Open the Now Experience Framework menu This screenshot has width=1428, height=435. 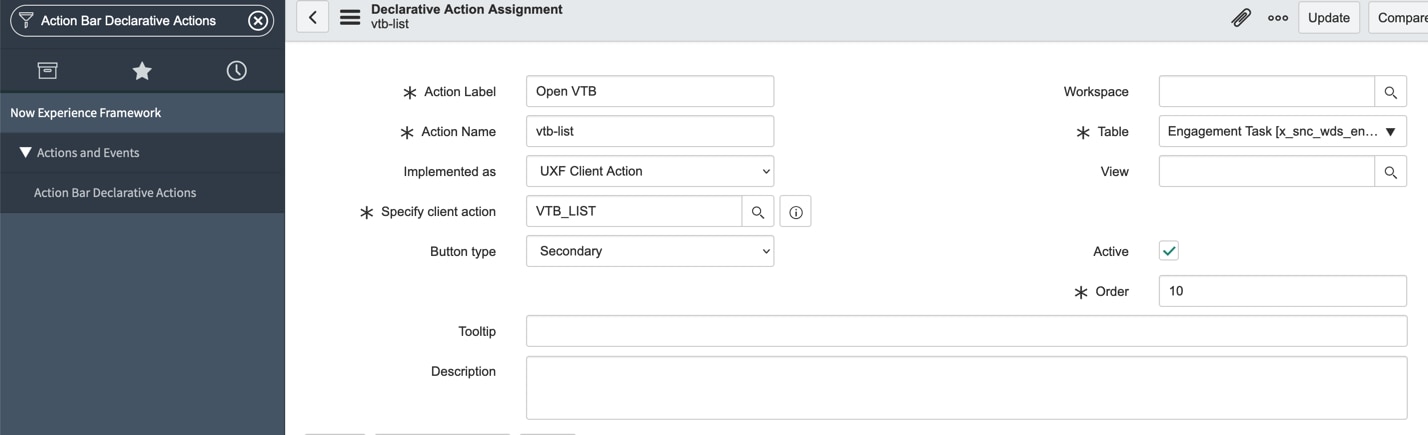pos(142,113)
